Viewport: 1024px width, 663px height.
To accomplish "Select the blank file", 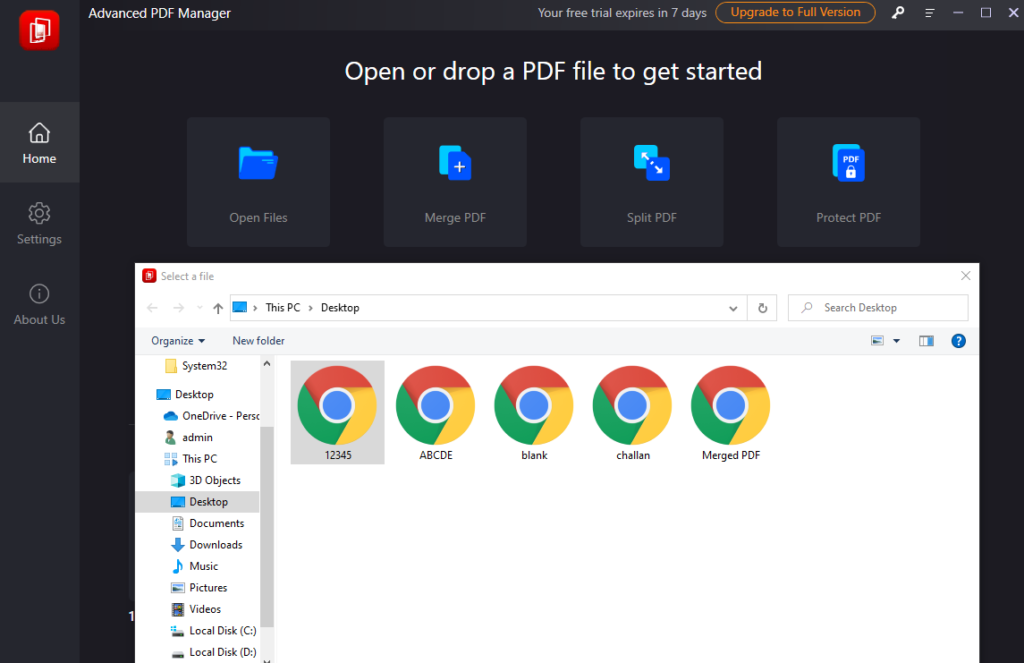I will click(534, 413).
